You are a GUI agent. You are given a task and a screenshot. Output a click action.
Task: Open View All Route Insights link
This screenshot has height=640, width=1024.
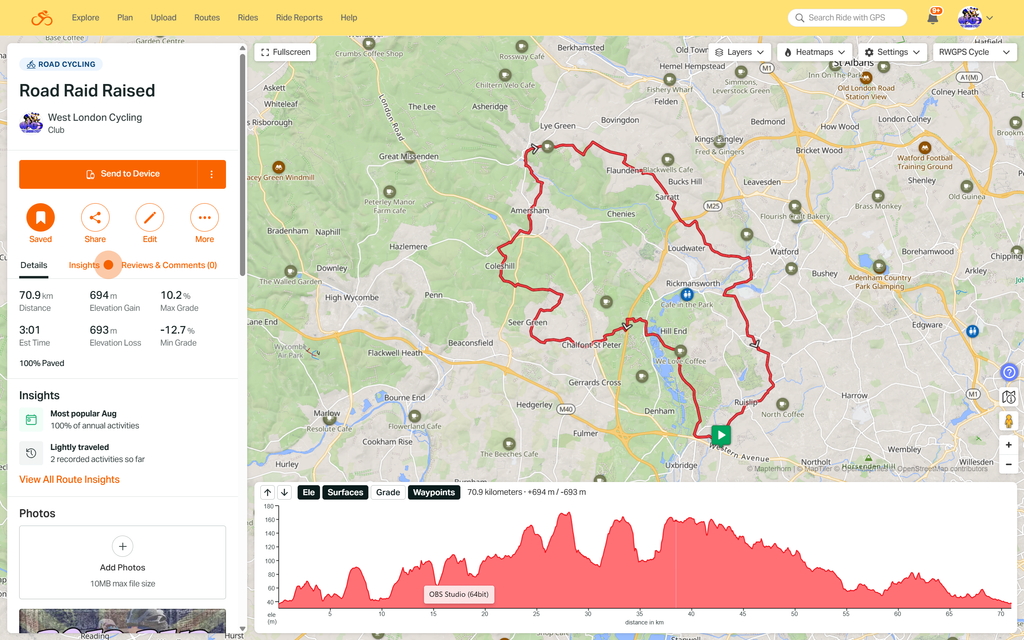(69, 479)
